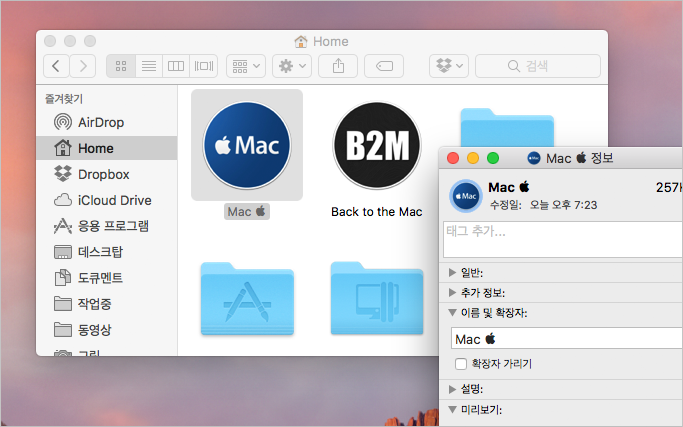The width and height of the screenshot is (683, 427).
Task: Select the blue Mac circle icon file
Action: 247,145
